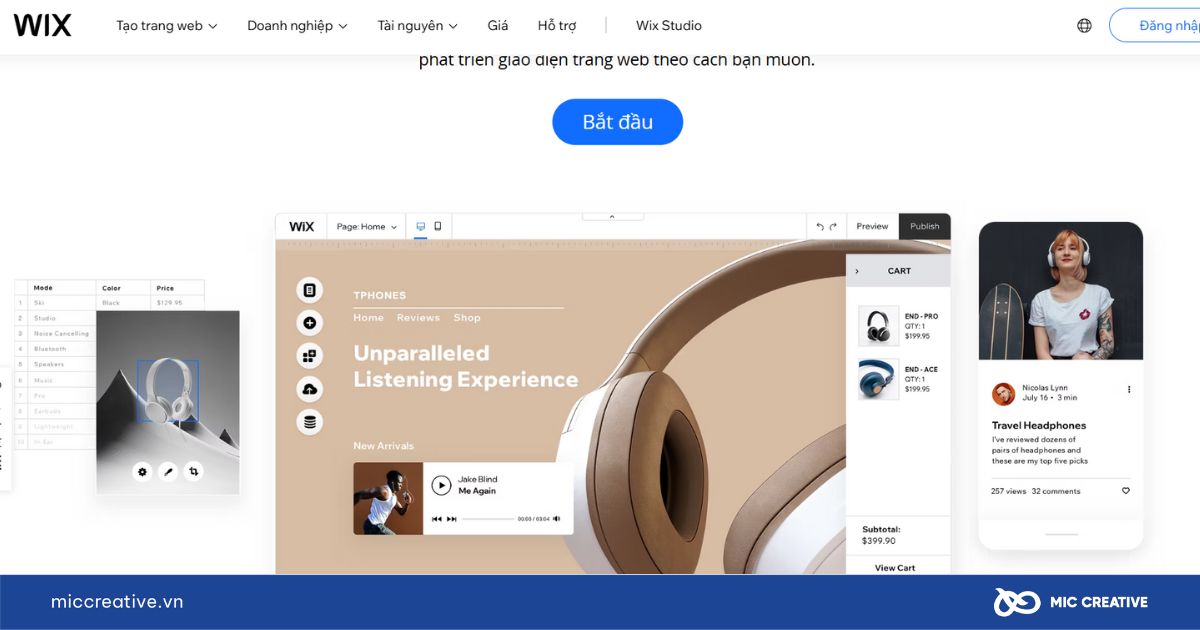Image resolution: width=1200 pixels, height=630 pixels.
Task: Click the settings gear on image card
Action: click(x=142, y=471)
